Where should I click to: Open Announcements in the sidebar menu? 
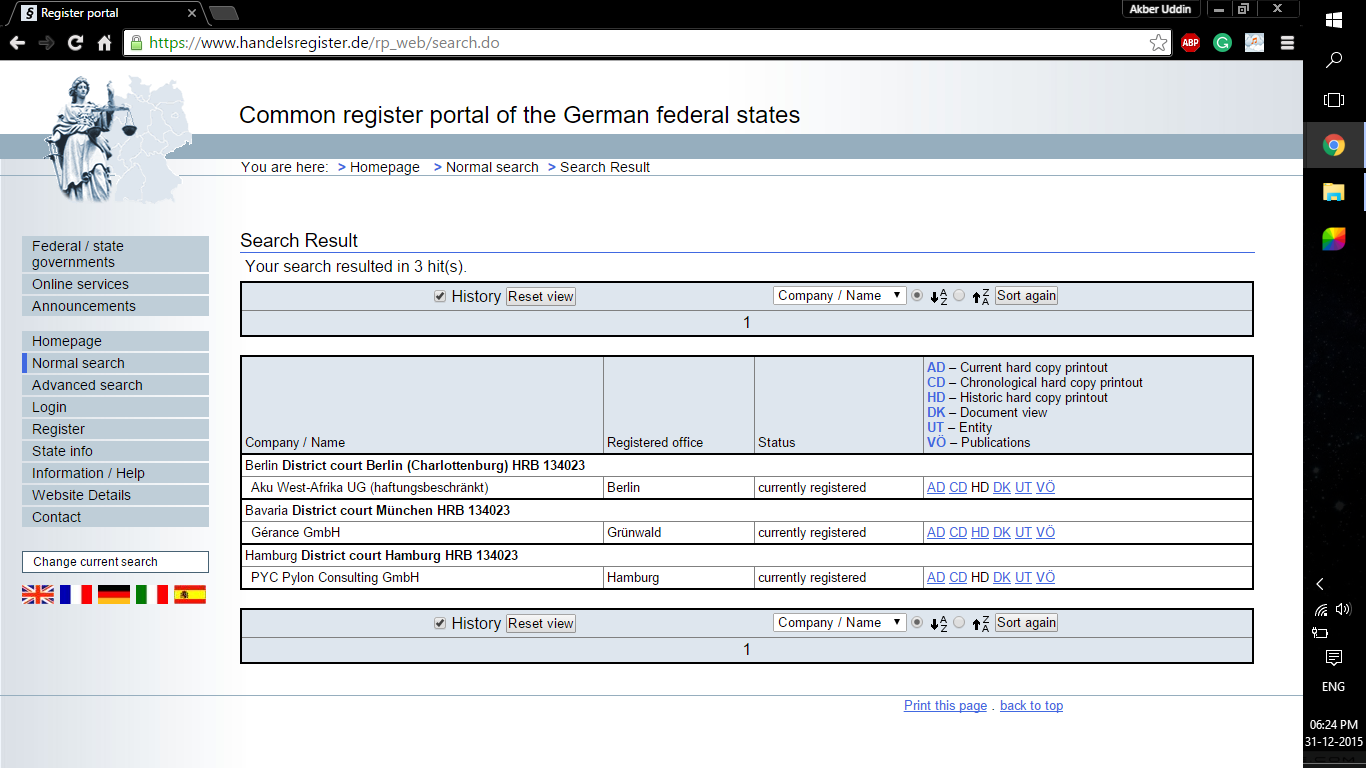(115, 306)
